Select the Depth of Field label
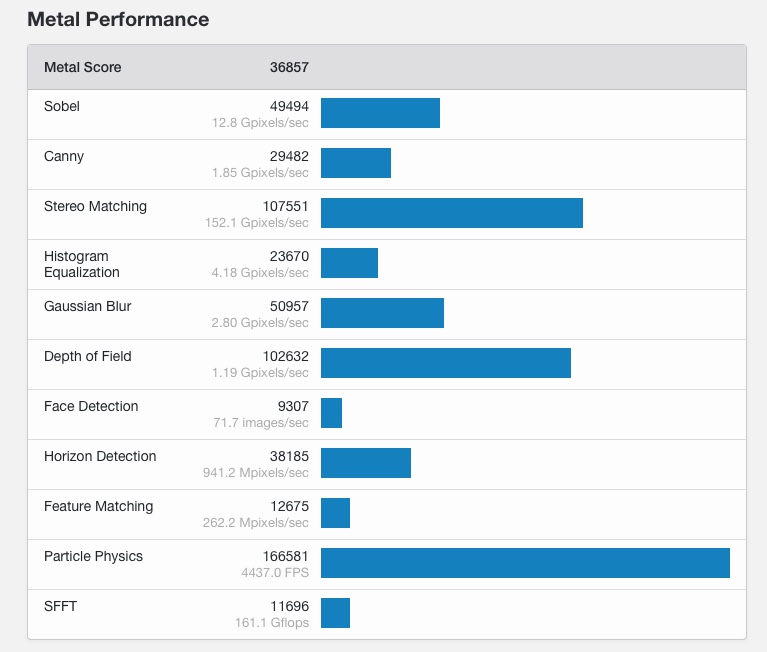 tap(88, 356)
